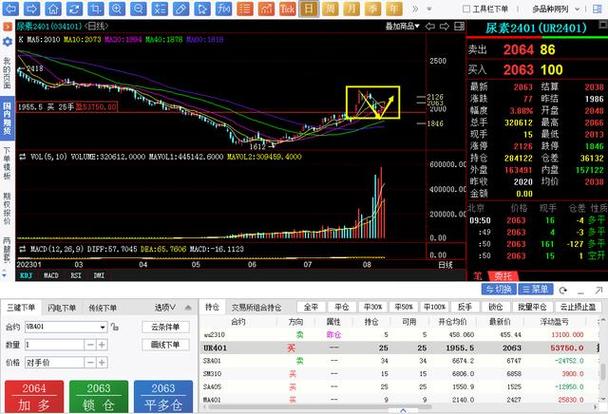Select the 周 weekly period button

[x=330, y=9]
